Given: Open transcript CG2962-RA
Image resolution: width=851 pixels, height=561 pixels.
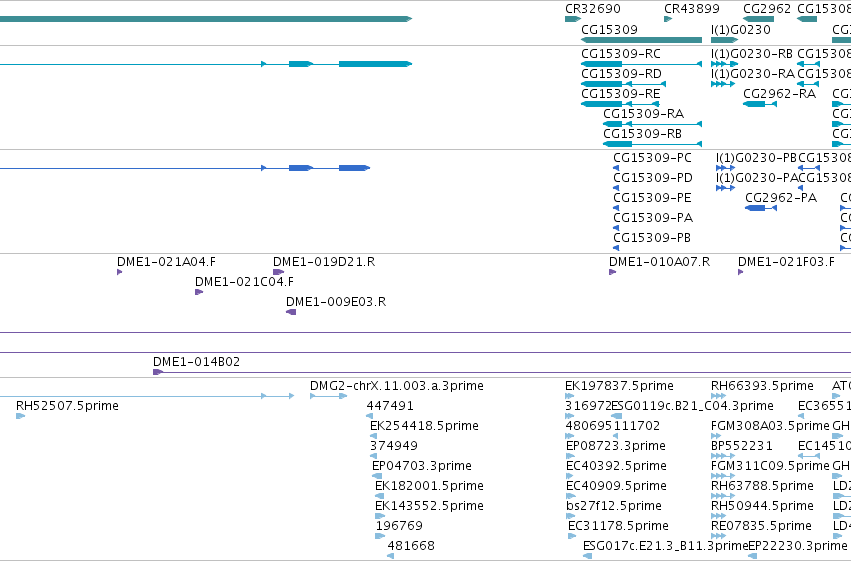Looking at the screenshot, I should 779,94.
